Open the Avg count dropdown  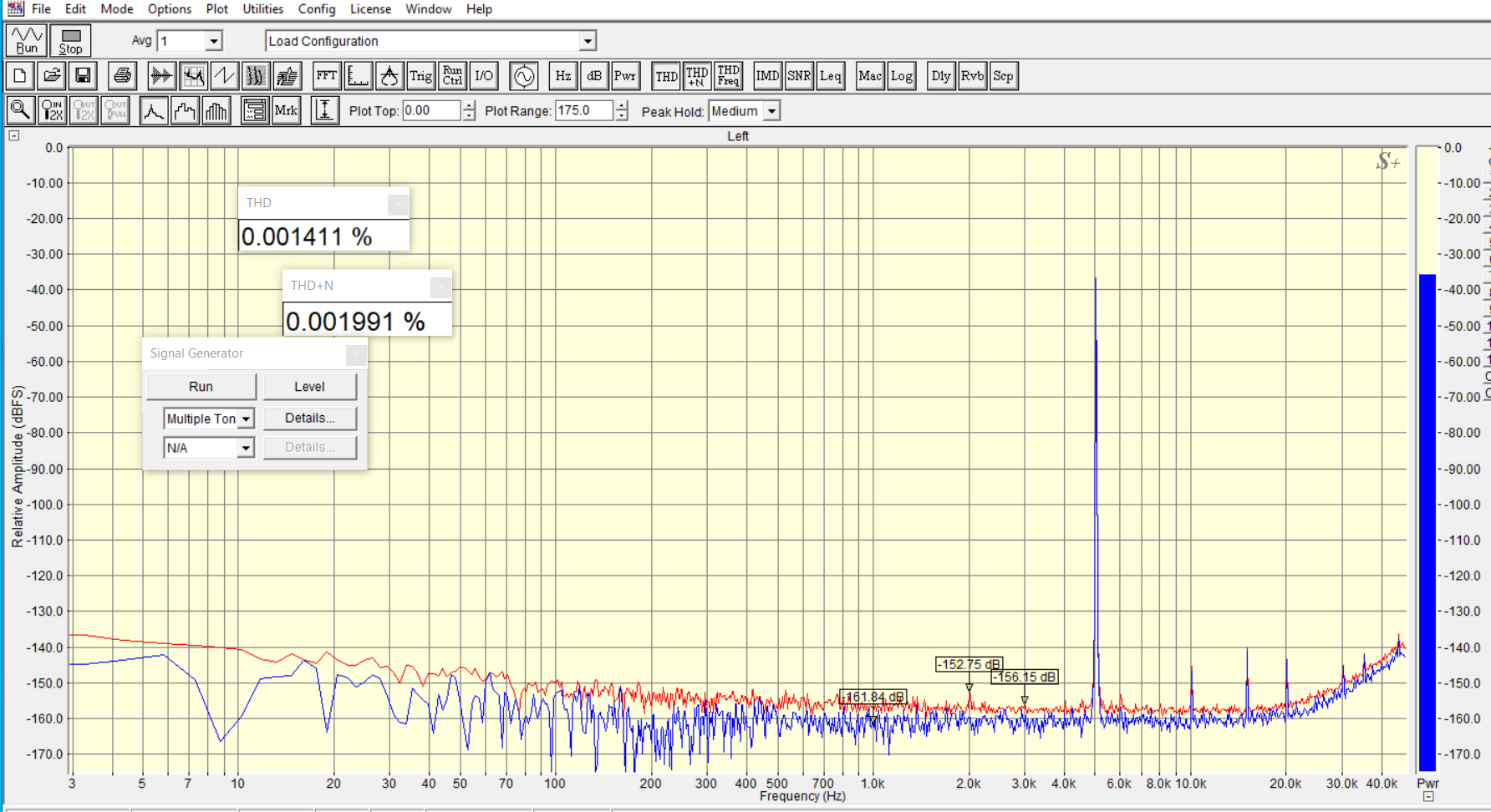click(214, 41)
